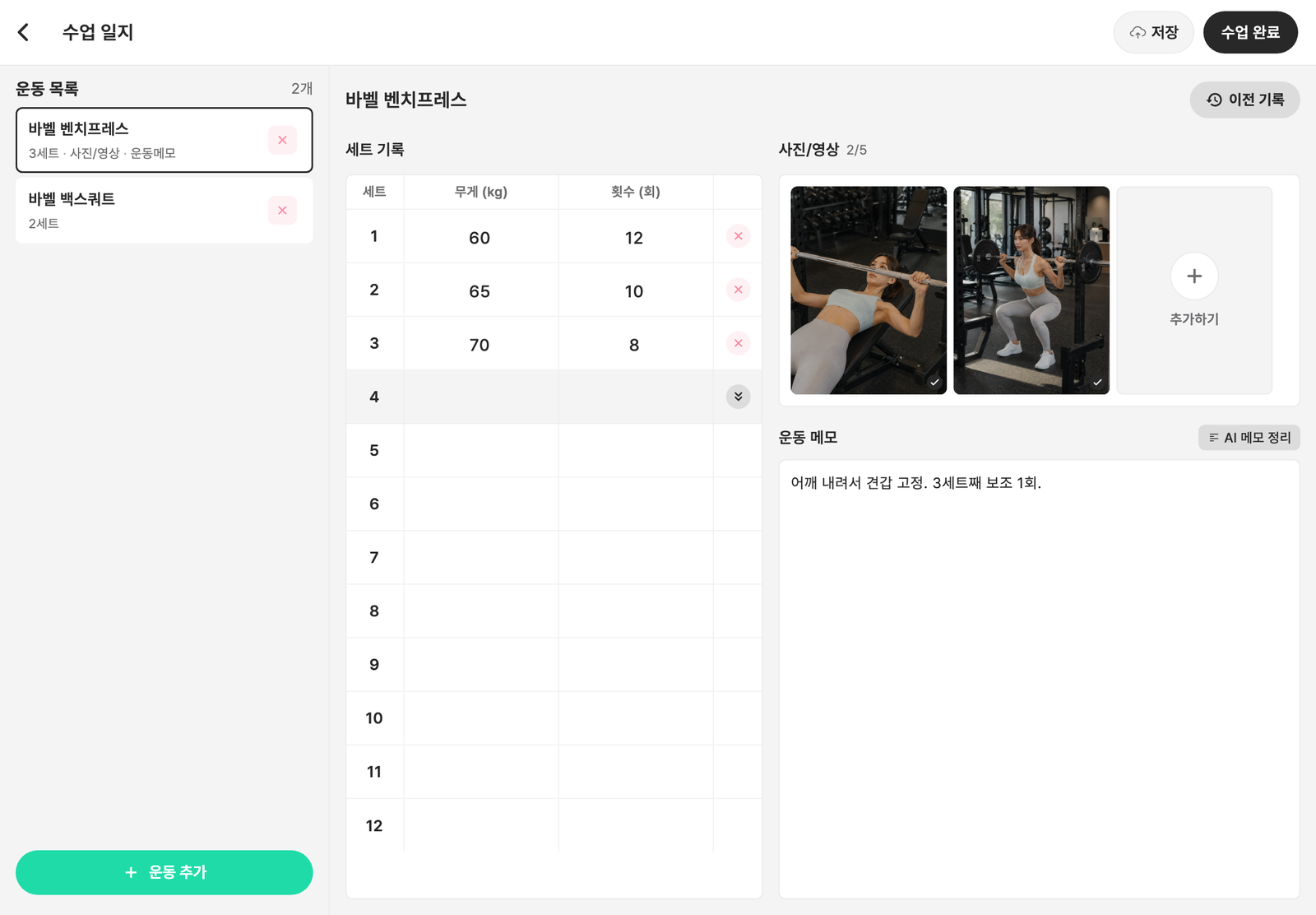Click the 무게 (kg) column header
This screenshot has width=1316, height=915.
pyautogui.click(x=481, y=192)
